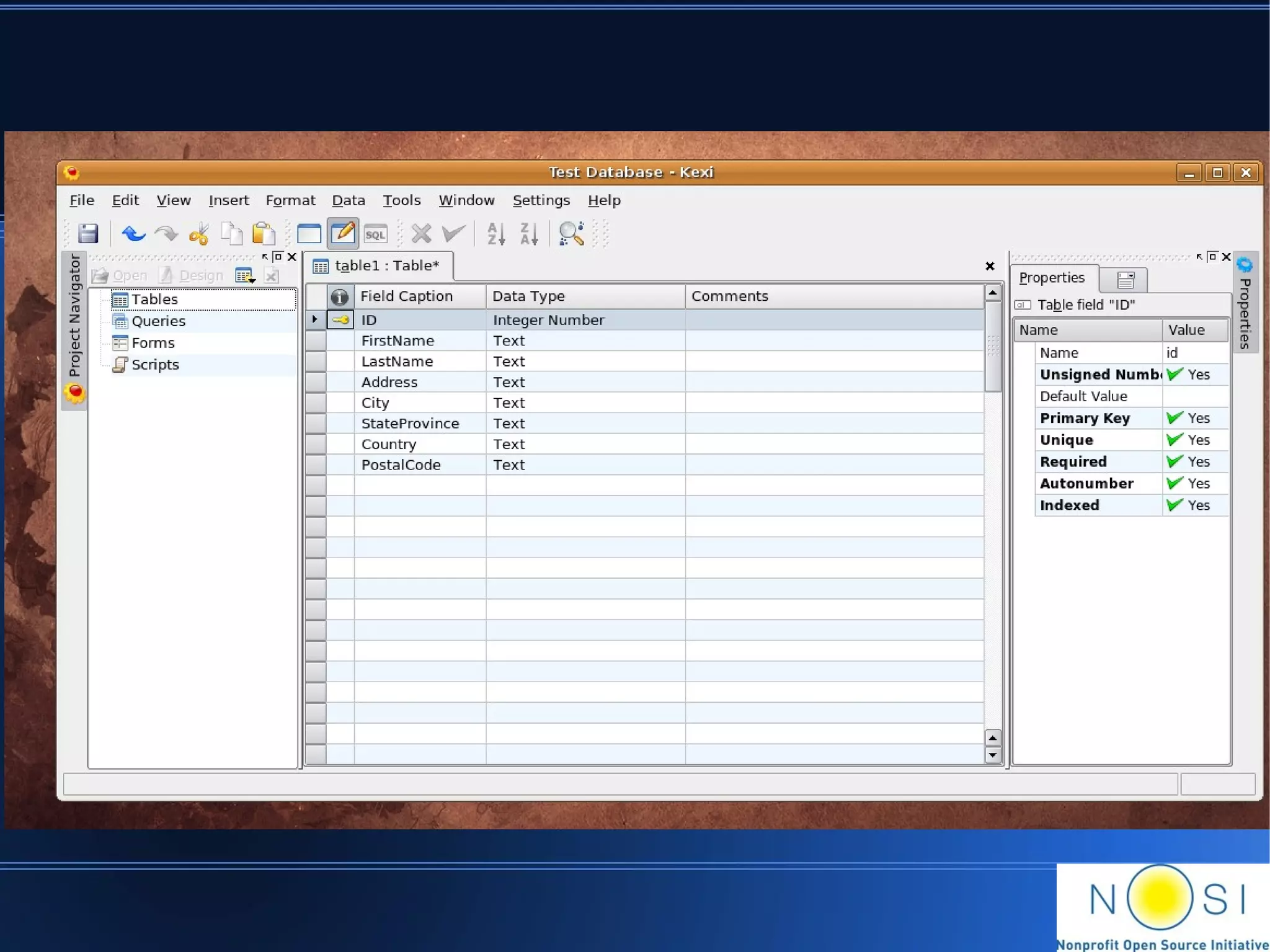The image size is (1270, 952).
Task: Click the scrollbar up arrow at top
Action: coord(993,292)
